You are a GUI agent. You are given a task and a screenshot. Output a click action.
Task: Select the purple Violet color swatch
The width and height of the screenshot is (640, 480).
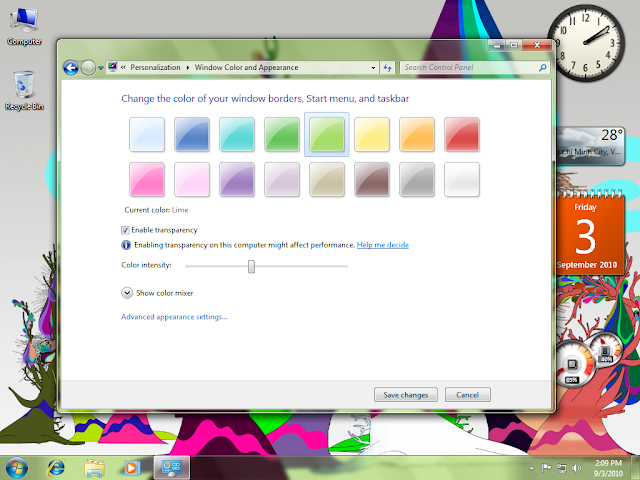237,179
